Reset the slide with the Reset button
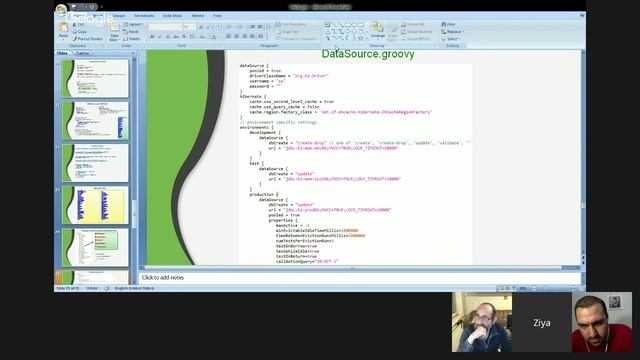This screenshot has width=640, height=360. 131,31
